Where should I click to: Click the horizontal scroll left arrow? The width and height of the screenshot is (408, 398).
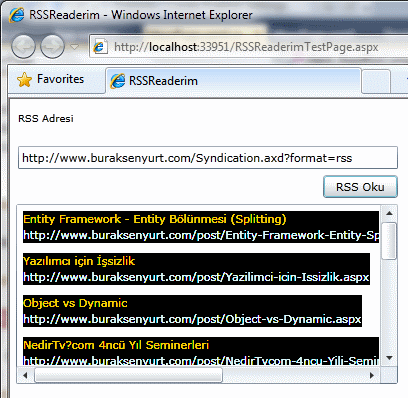[x=25, y=375]
